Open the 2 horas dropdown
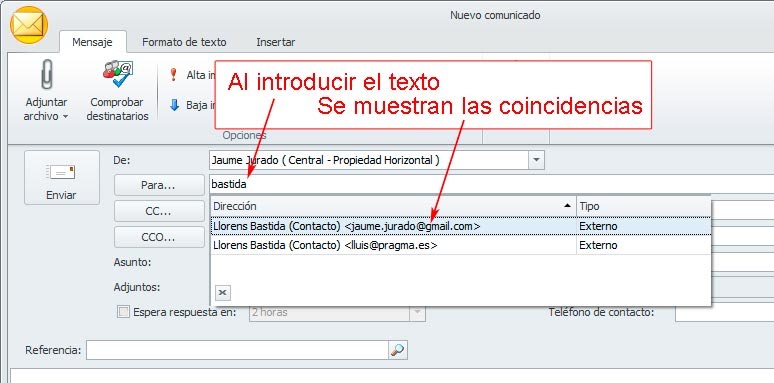 417,312
